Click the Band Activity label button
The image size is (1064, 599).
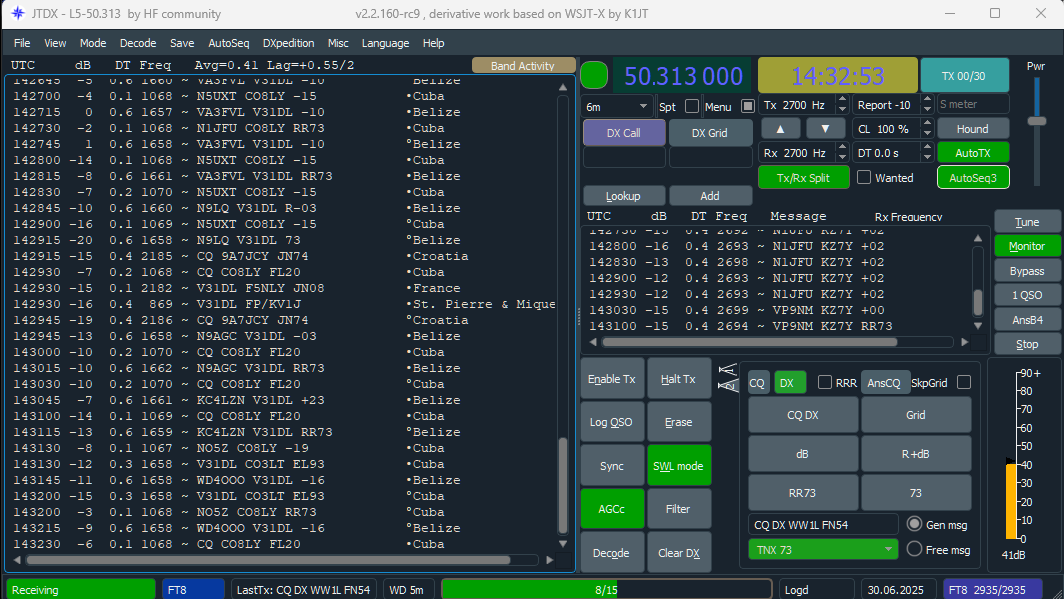[522, 65]
